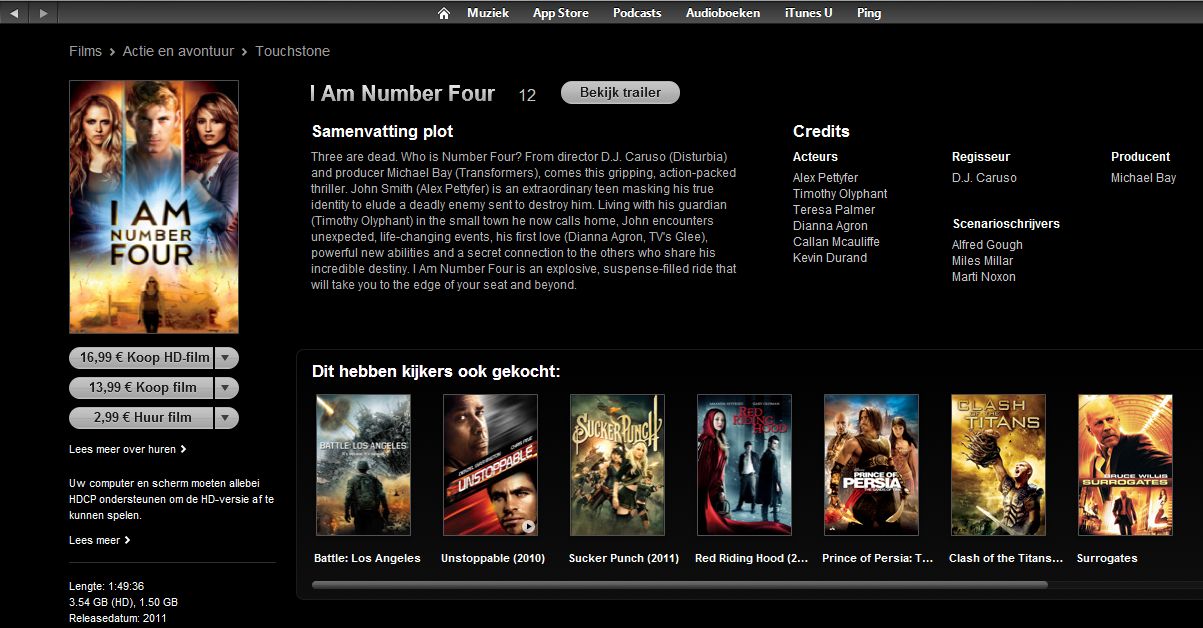Buy the HD film for 16,99 €
This screenshot has width=1203, height=628.
(142, 357)
